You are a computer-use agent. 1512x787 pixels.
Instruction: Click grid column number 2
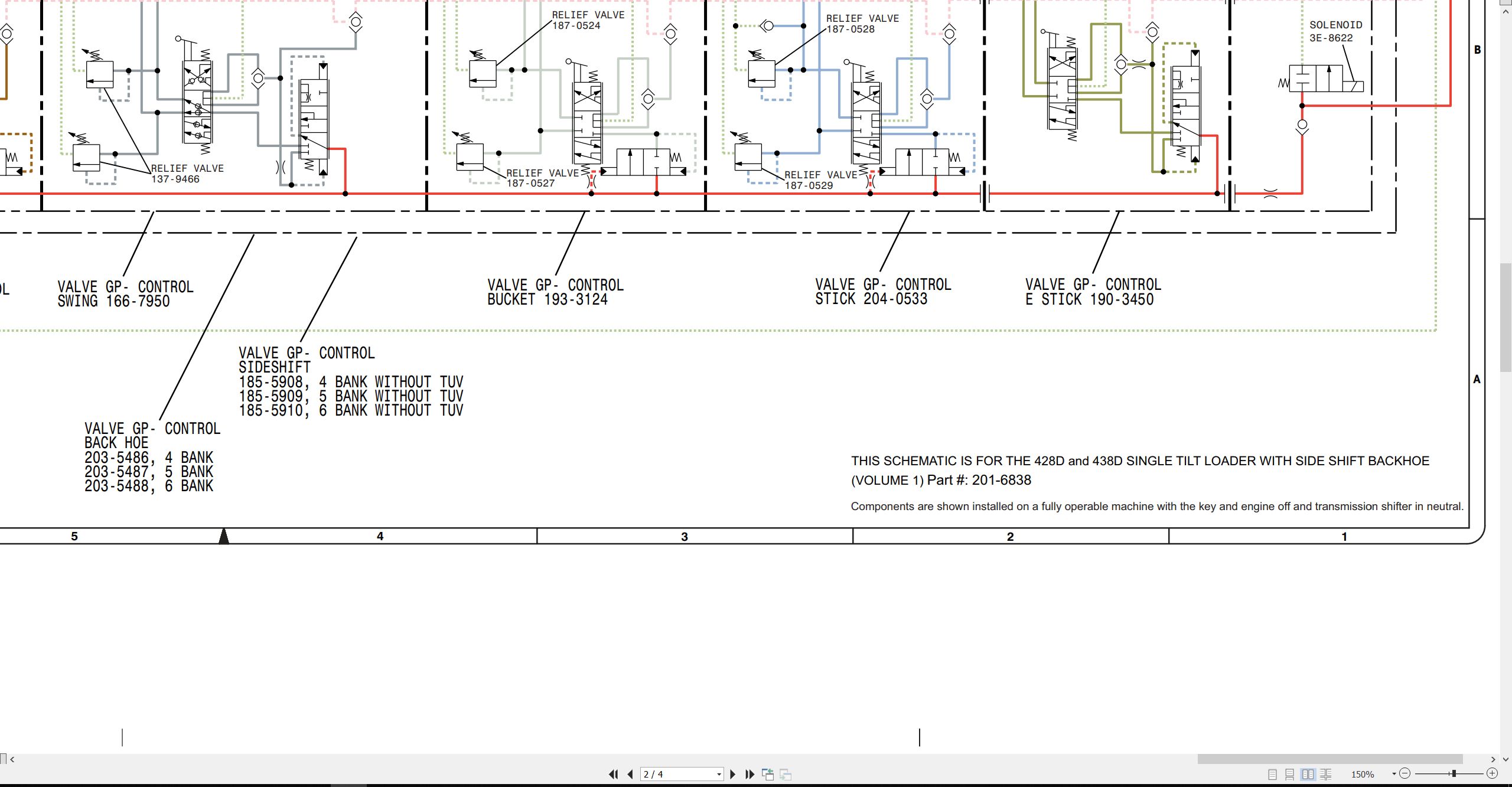click(1010, 537)
